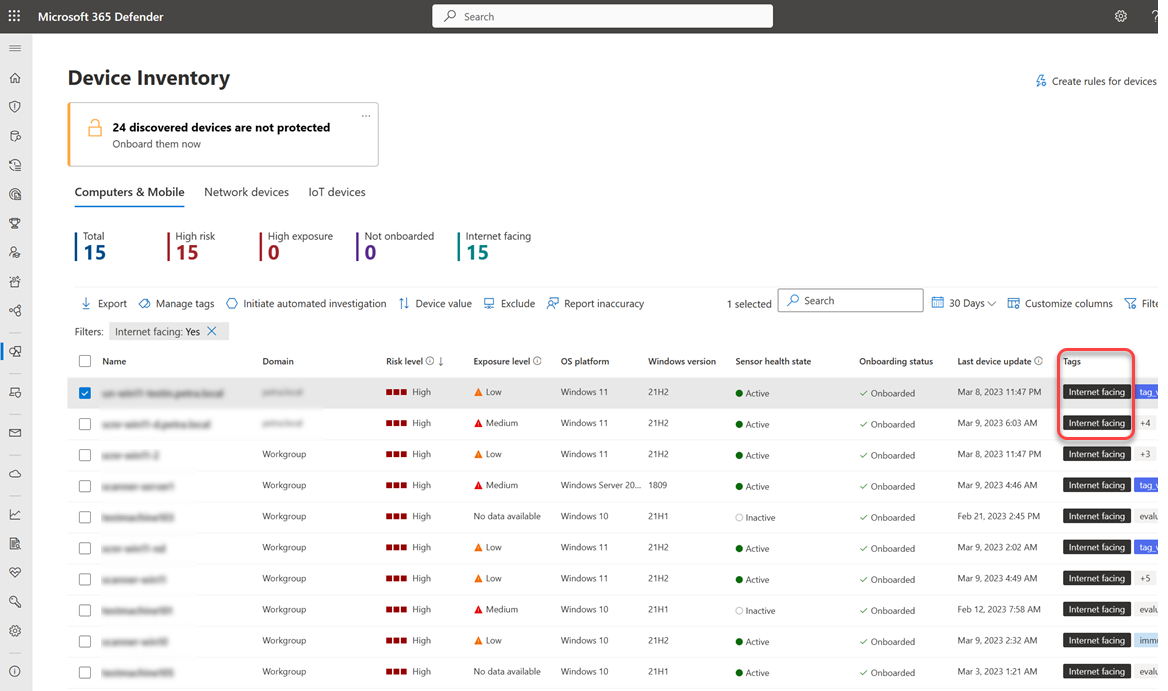Remove the Internet facing: Yes filter

tap(212, 331)
